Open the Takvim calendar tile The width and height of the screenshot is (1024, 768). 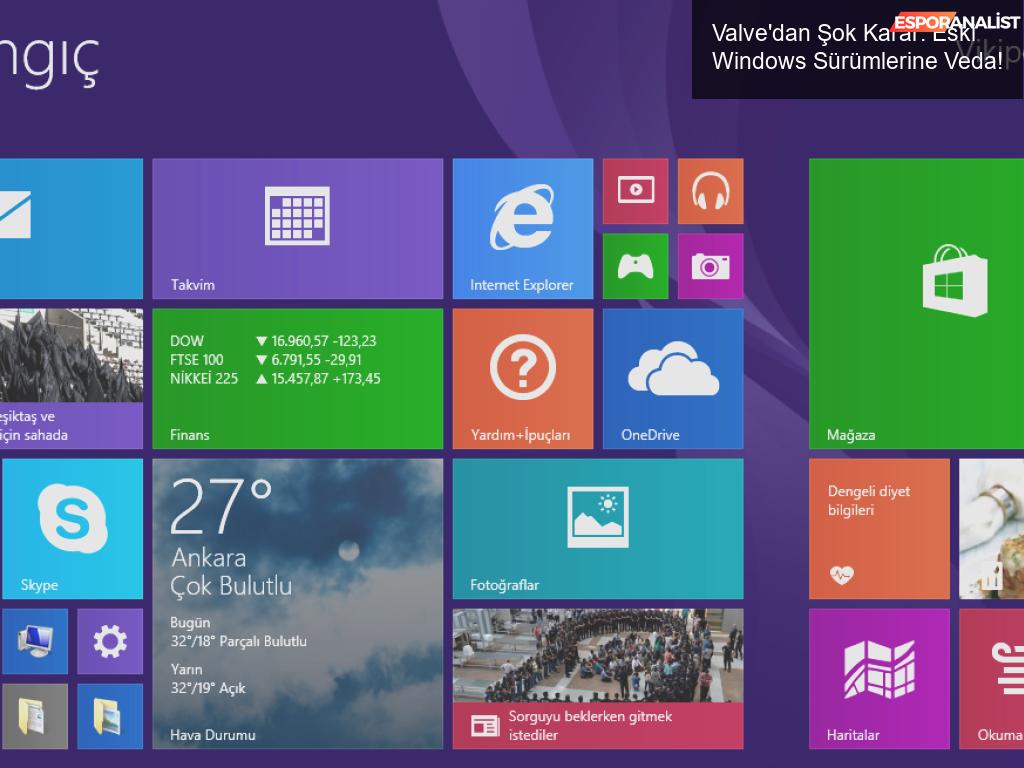(x=297, y=228)
